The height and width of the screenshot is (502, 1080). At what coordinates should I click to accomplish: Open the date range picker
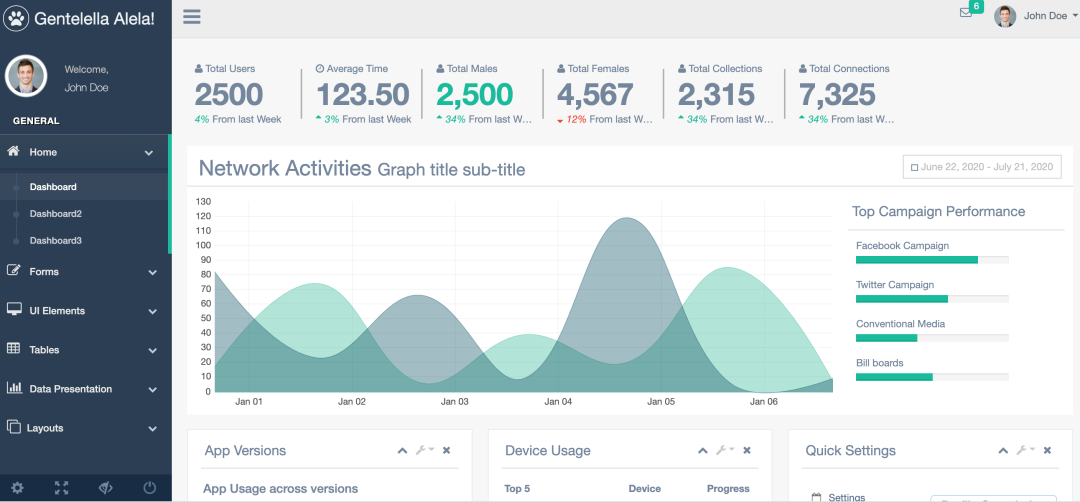[981, 167]
